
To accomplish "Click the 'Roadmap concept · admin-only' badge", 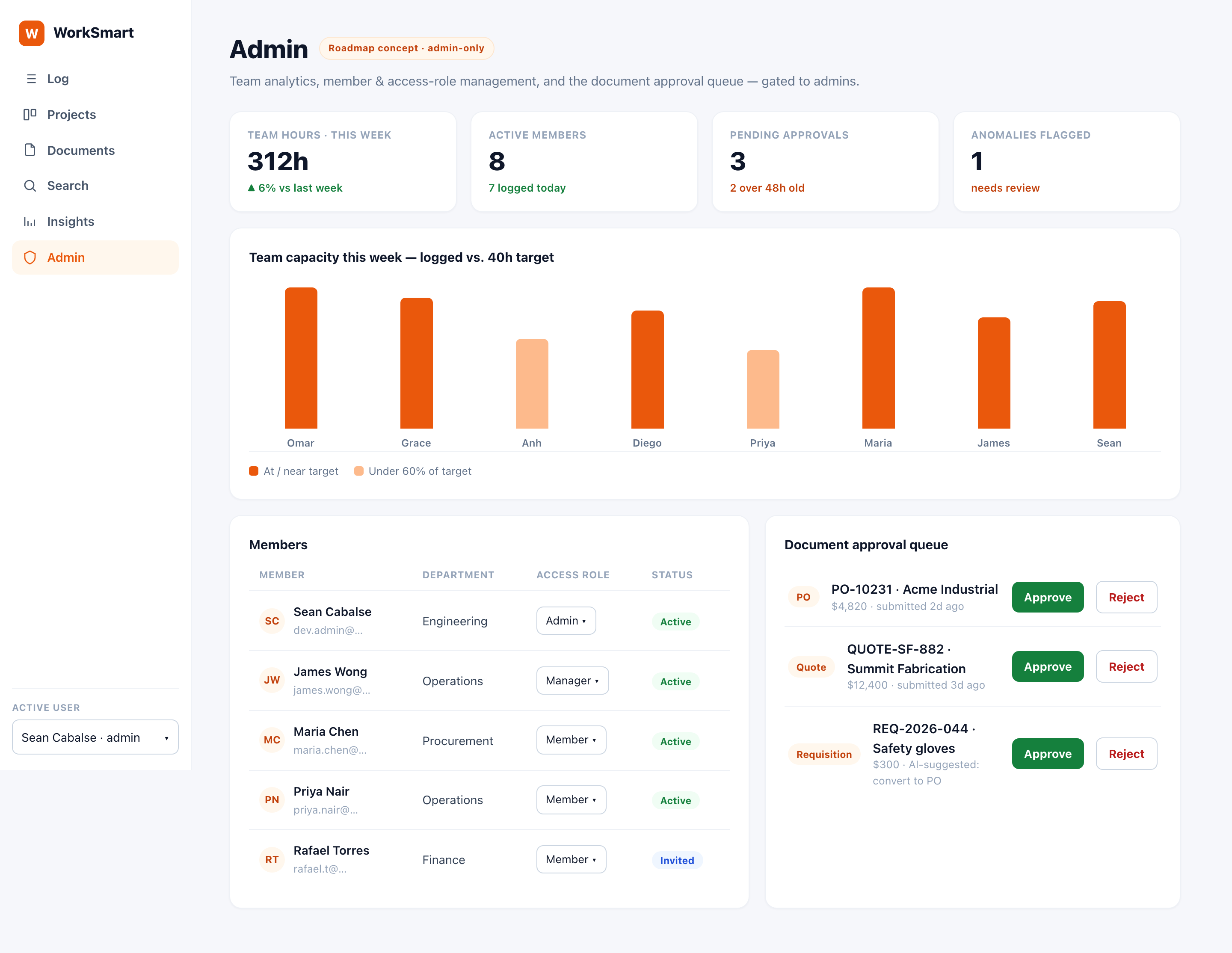I will click(x=407, y=48).
